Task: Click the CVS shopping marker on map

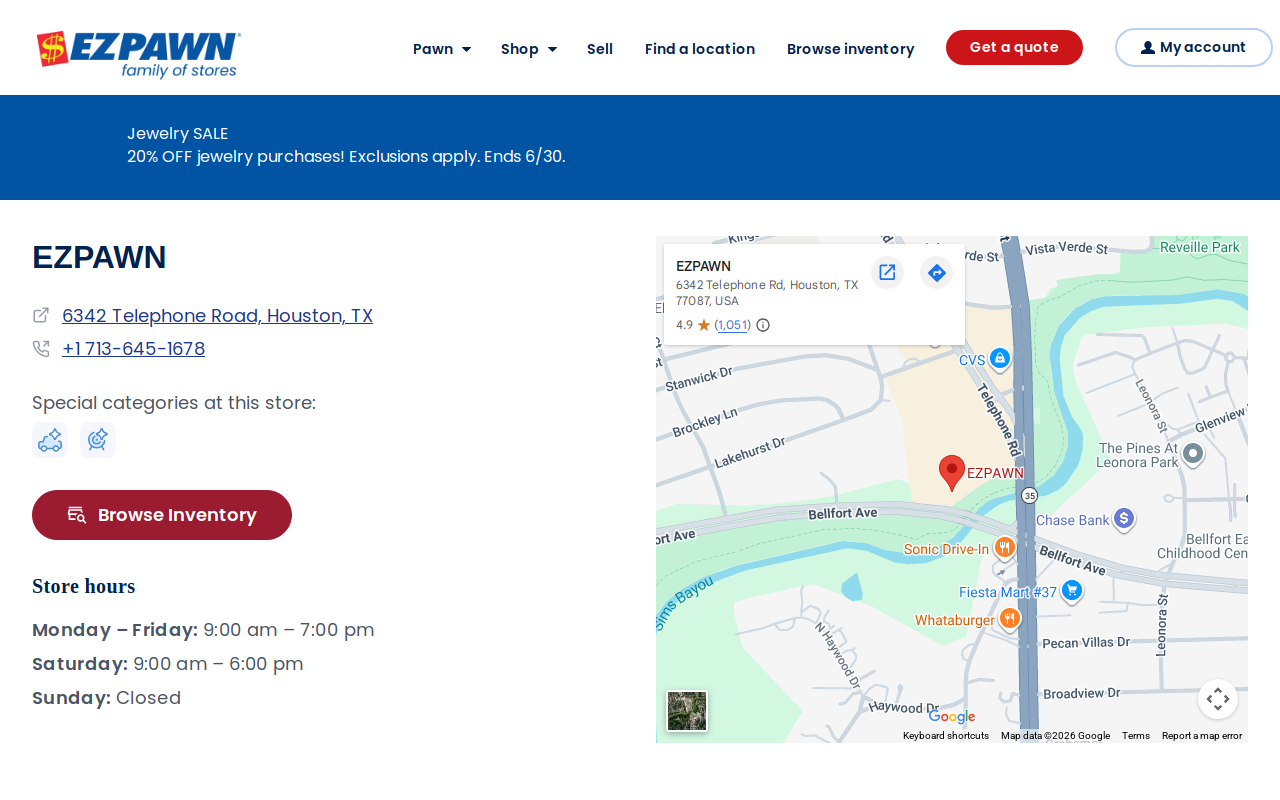Action: pos(1000,358)
